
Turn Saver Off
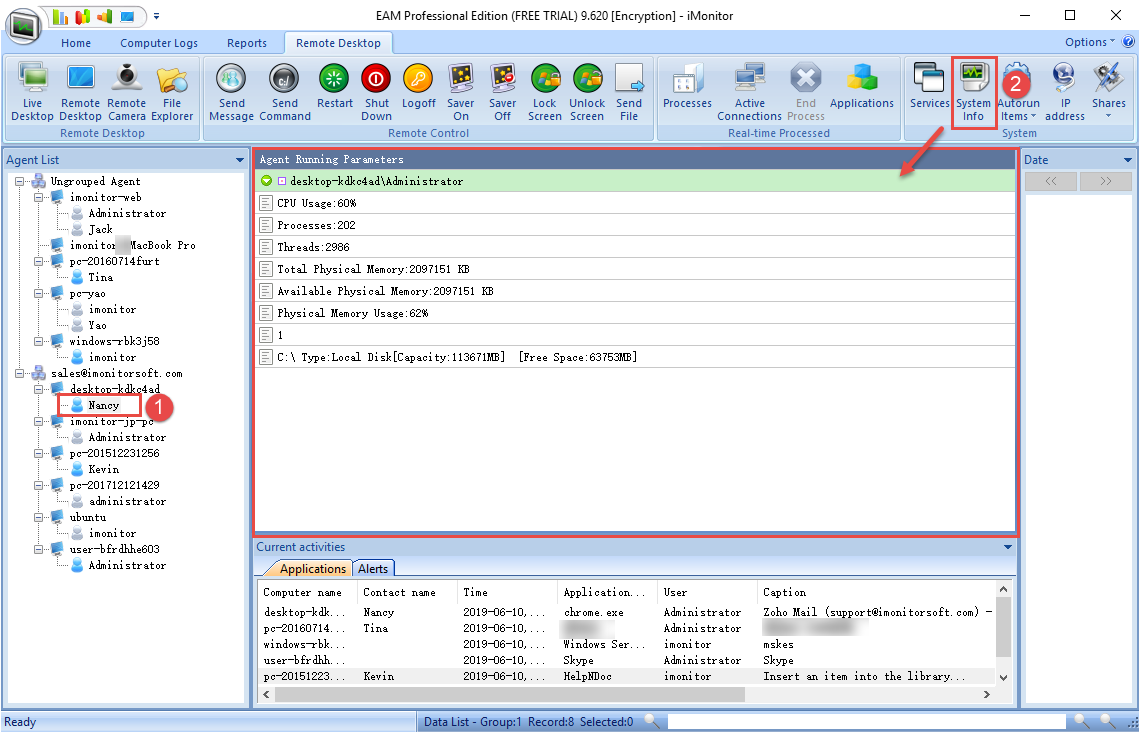click(502, 92)
